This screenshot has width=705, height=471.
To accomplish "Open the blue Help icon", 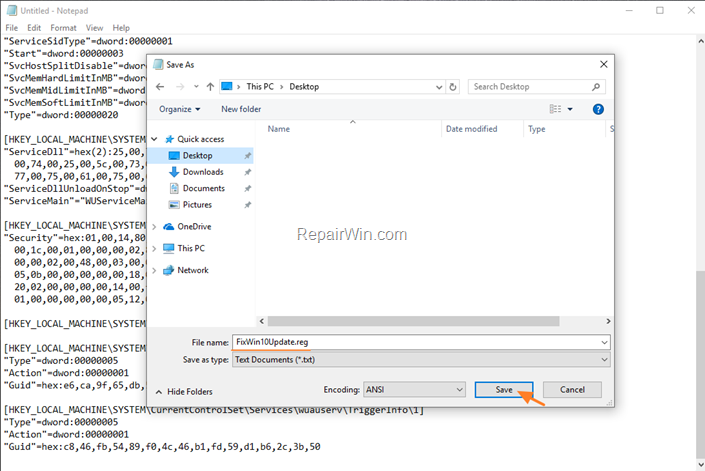I will 598,109.
